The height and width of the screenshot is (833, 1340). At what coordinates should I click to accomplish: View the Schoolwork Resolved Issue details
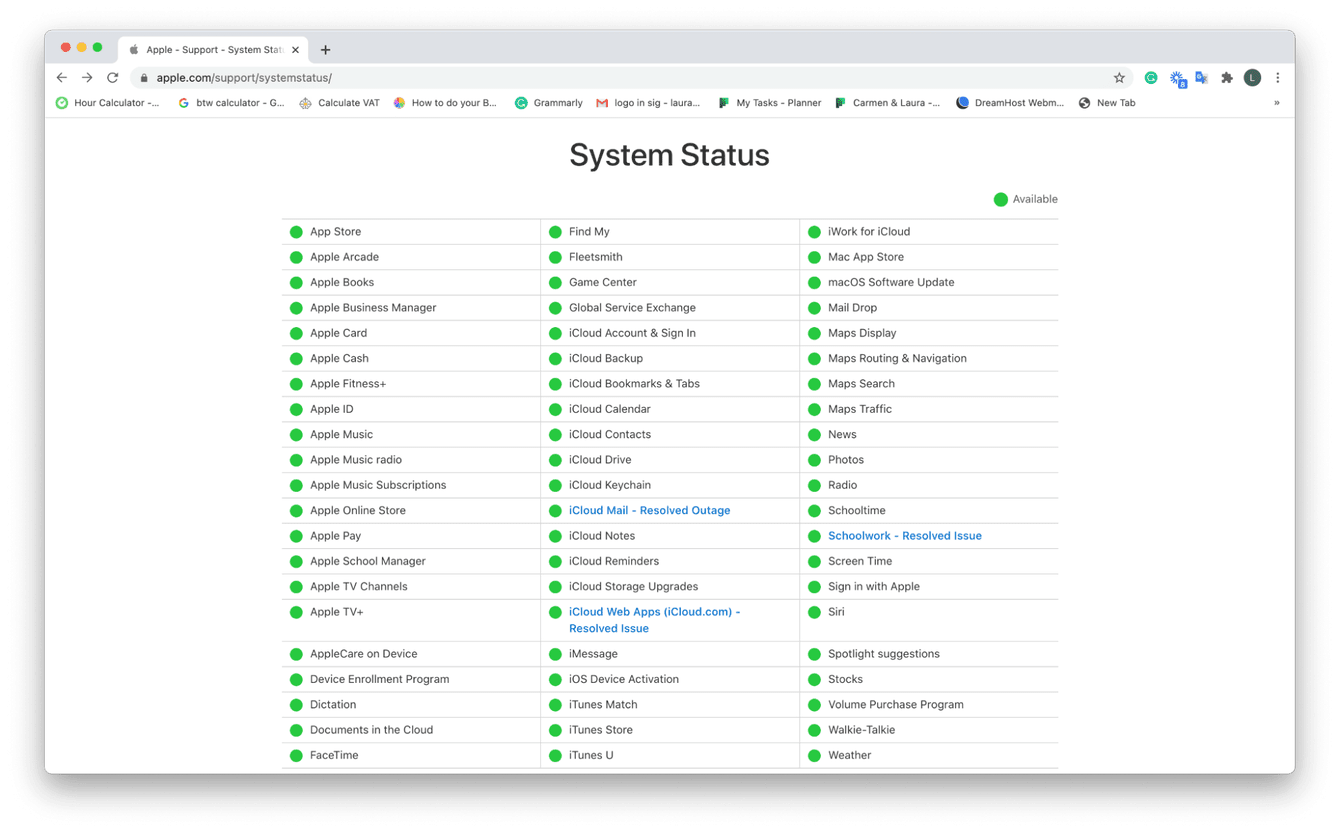(904, 535)
